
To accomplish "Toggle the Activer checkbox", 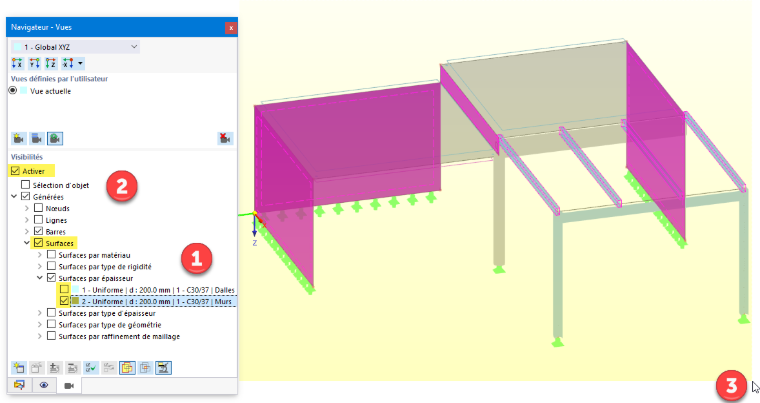I will (x=16, y=171).
